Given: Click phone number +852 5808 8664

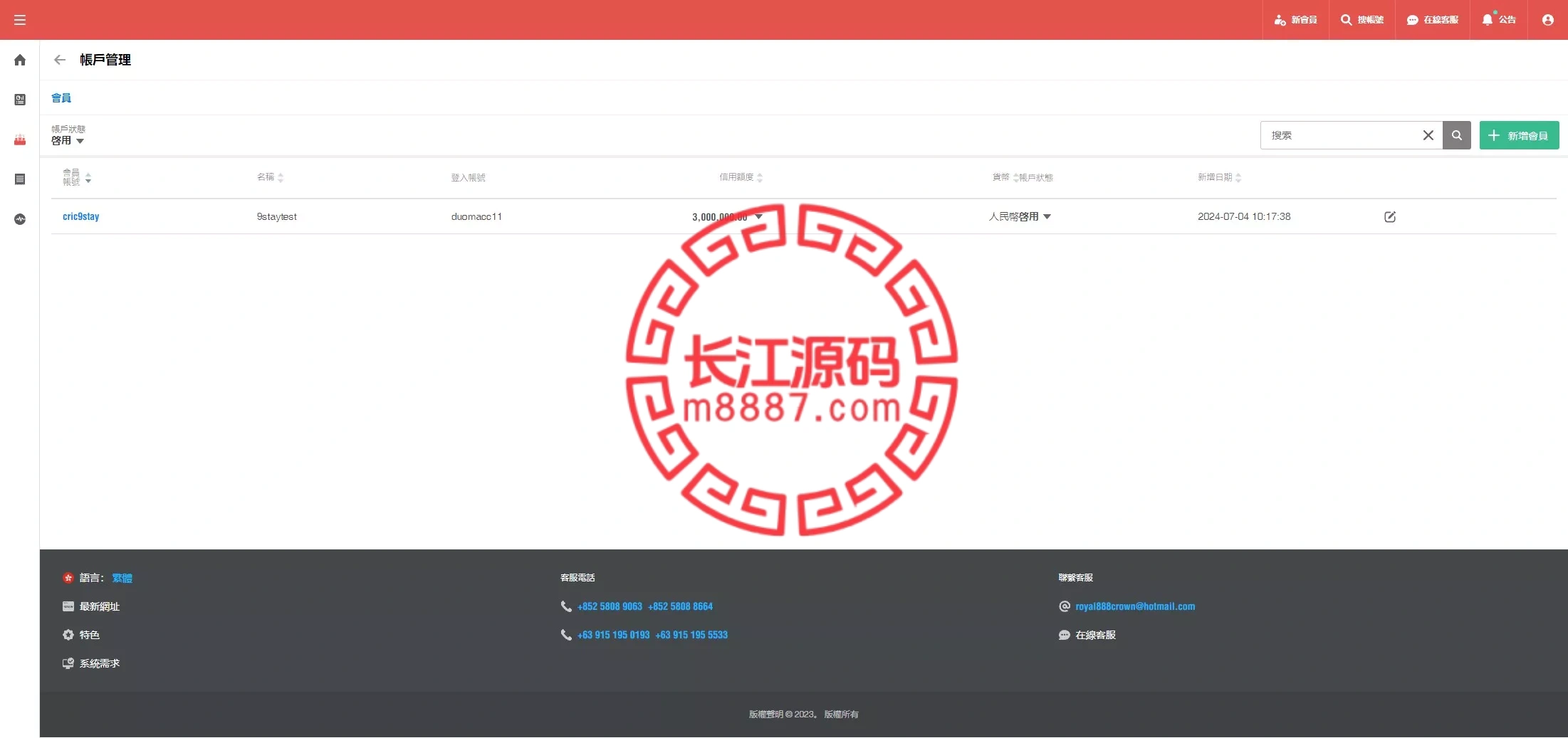Looking at the screenshot, I should pyautogui.click(x=680, y=606).
